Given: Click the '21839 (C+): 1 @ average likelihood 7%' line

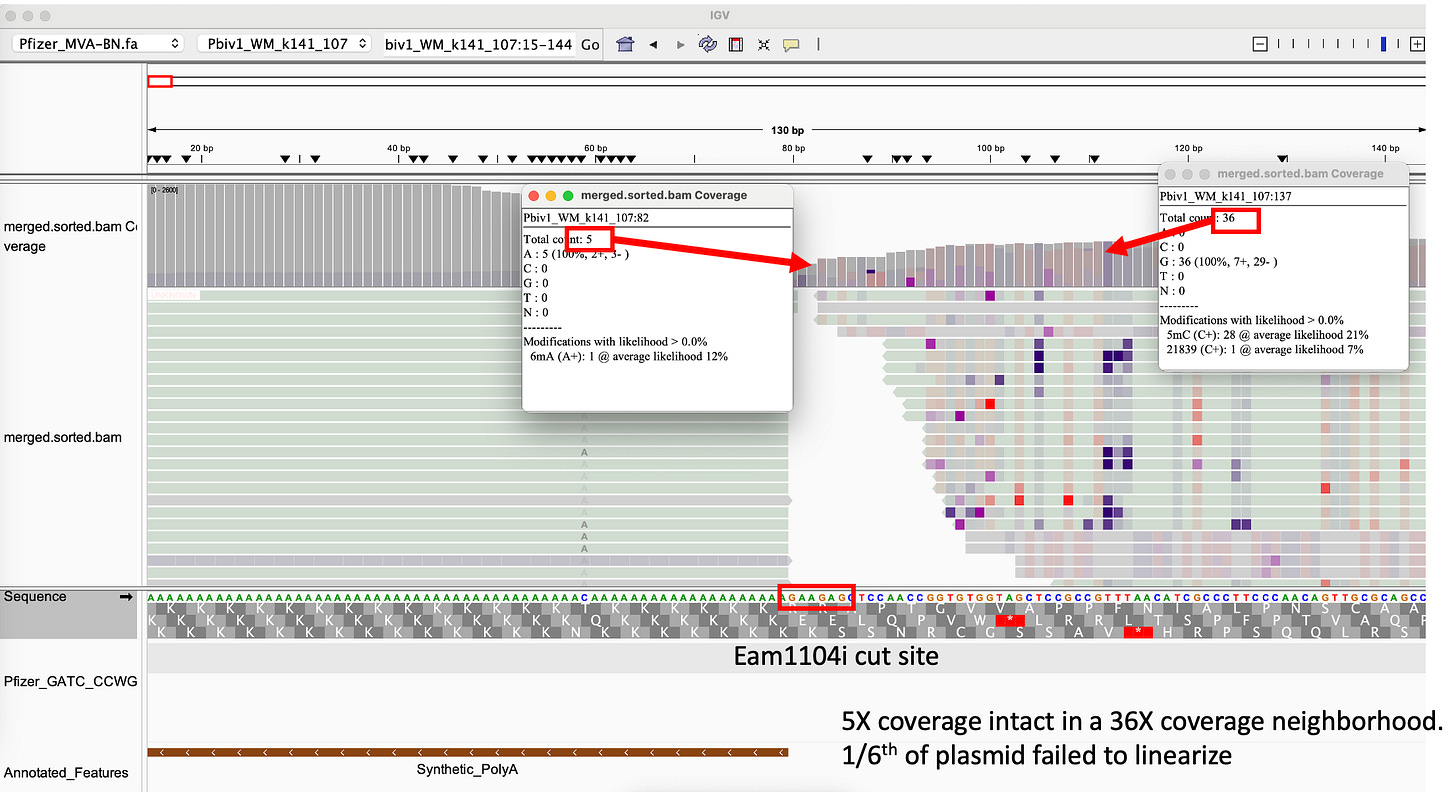Looking at the screenshot, I should (x=1265, y=350).
